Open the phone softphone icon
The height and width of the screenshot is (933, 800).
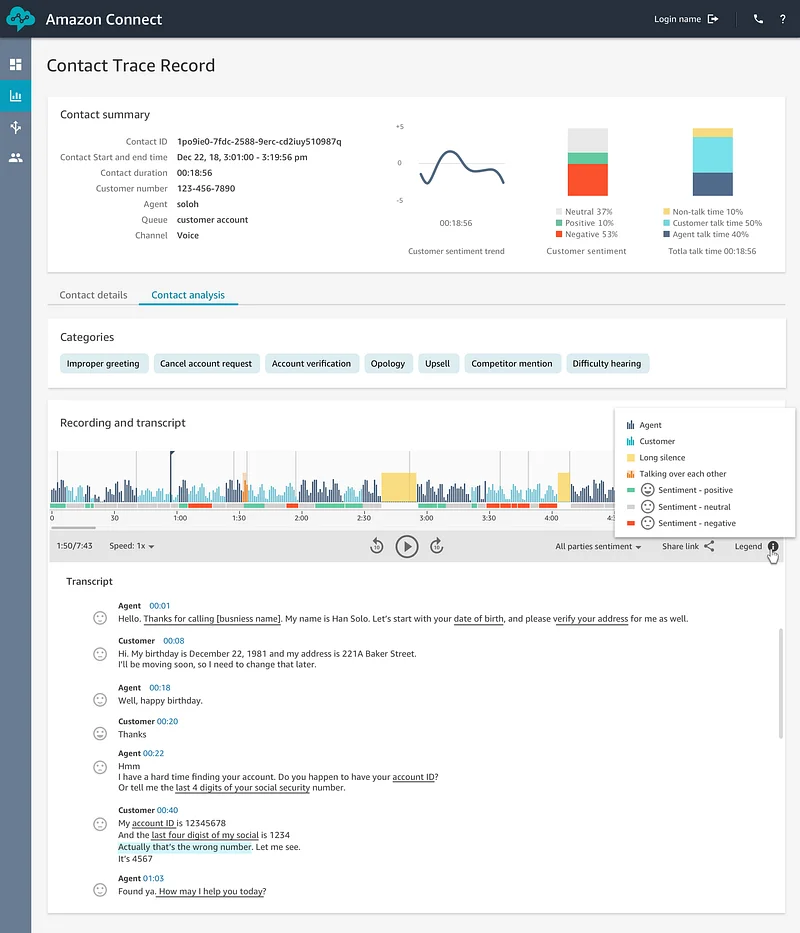click(x=758, y=19)
